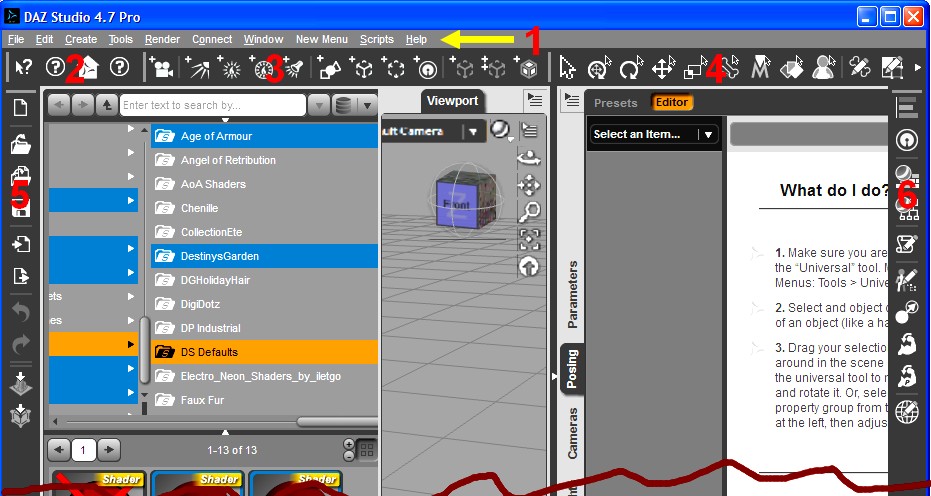Go back in the content browser
This screenshot has width=931, height=496.
point(58,105)
